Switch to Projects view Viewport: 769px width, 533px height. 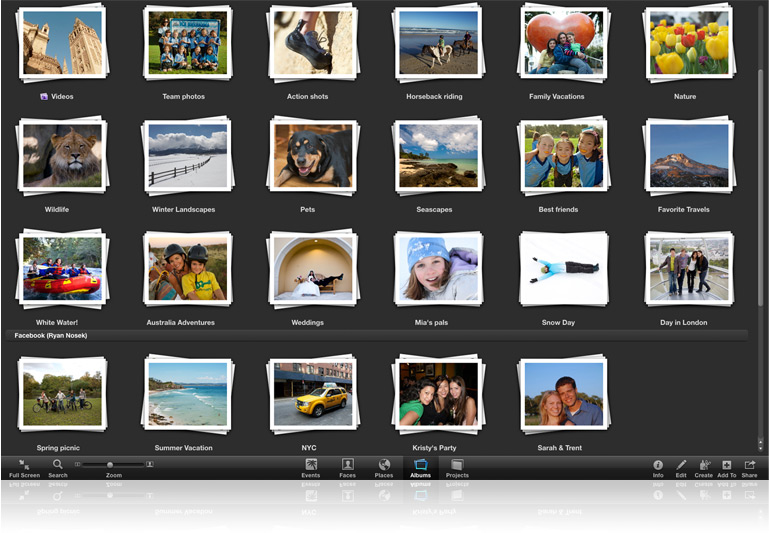tap(457, 468)
